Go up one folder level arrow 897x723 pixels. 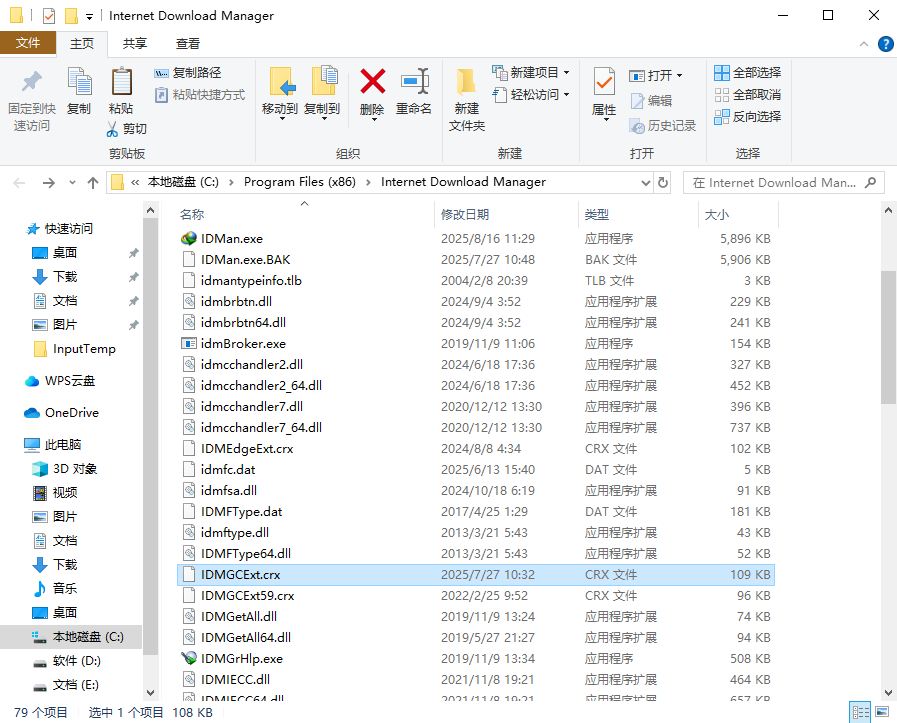click(93, 183)
